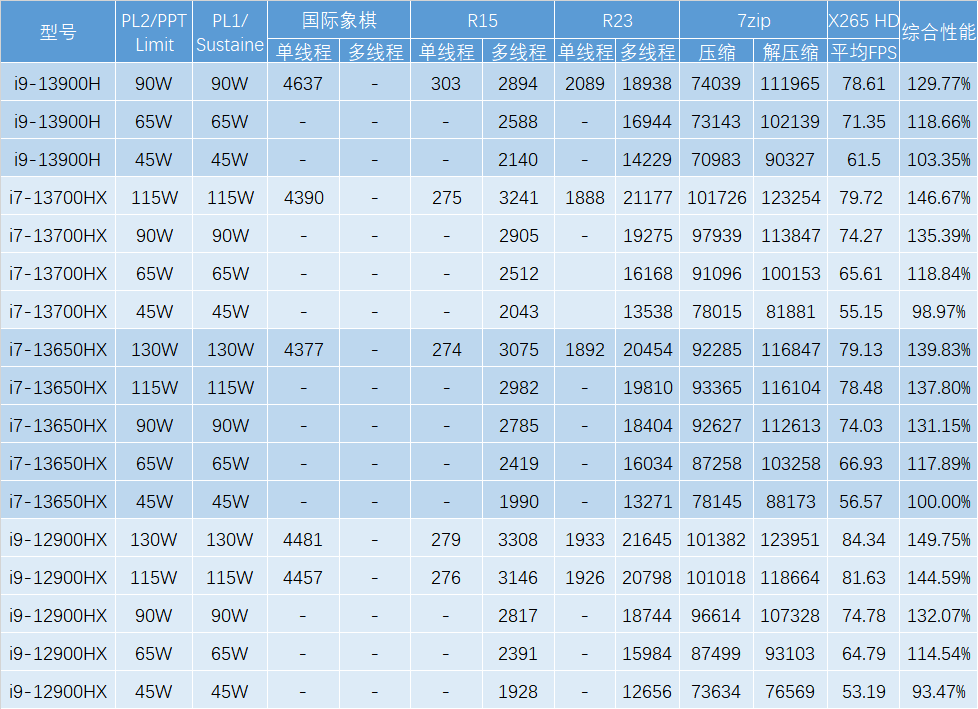Select the X265 FPS value 84.34
The width and height of the screenshot is (978, 709).
point(863,540)
